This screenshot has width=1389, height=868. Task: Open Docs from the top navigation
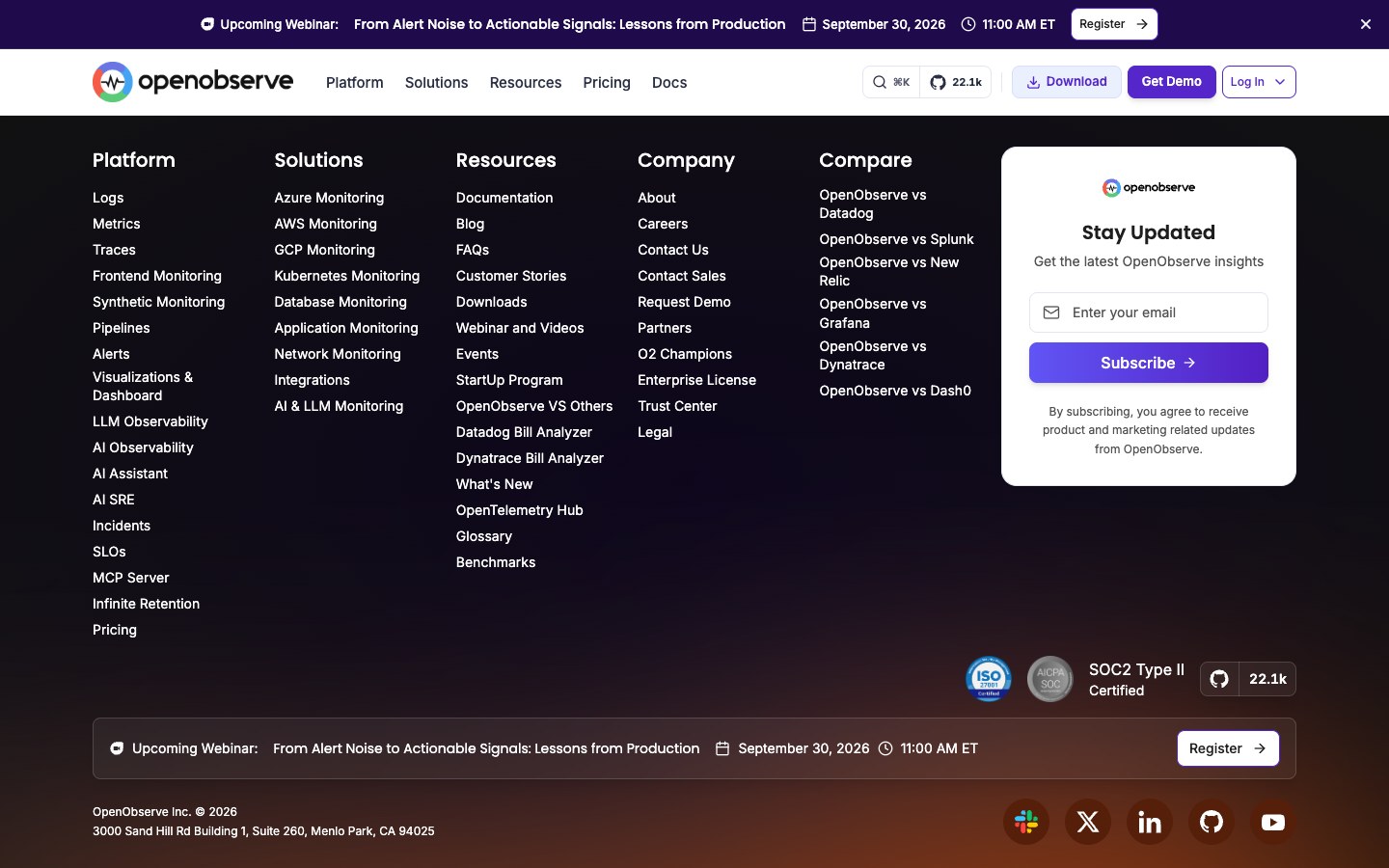(669, 83)
